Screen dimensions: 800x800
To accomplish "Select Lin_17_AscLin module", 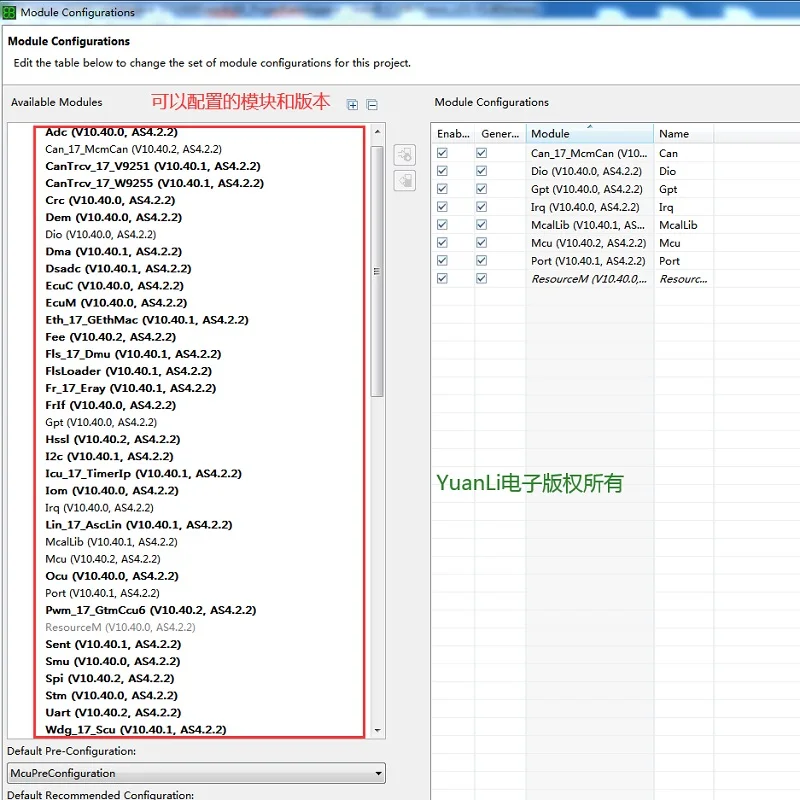I will pos(138,525).
